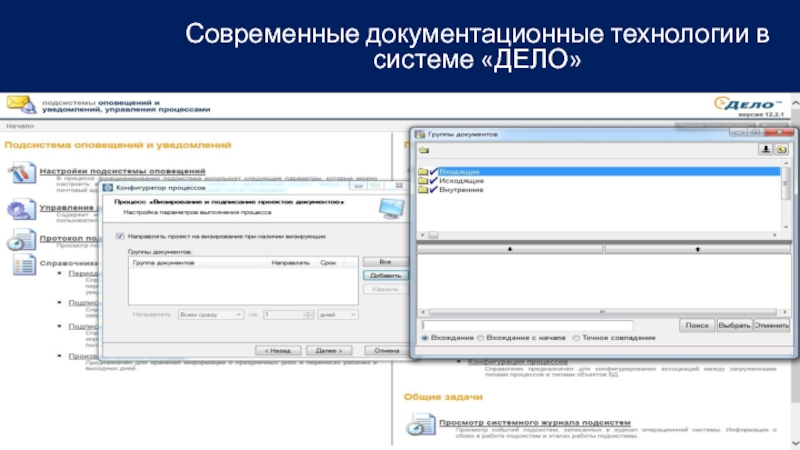Click the < Назад button
Viewport: 800px width, 450px height.
(x=278, y=351)
